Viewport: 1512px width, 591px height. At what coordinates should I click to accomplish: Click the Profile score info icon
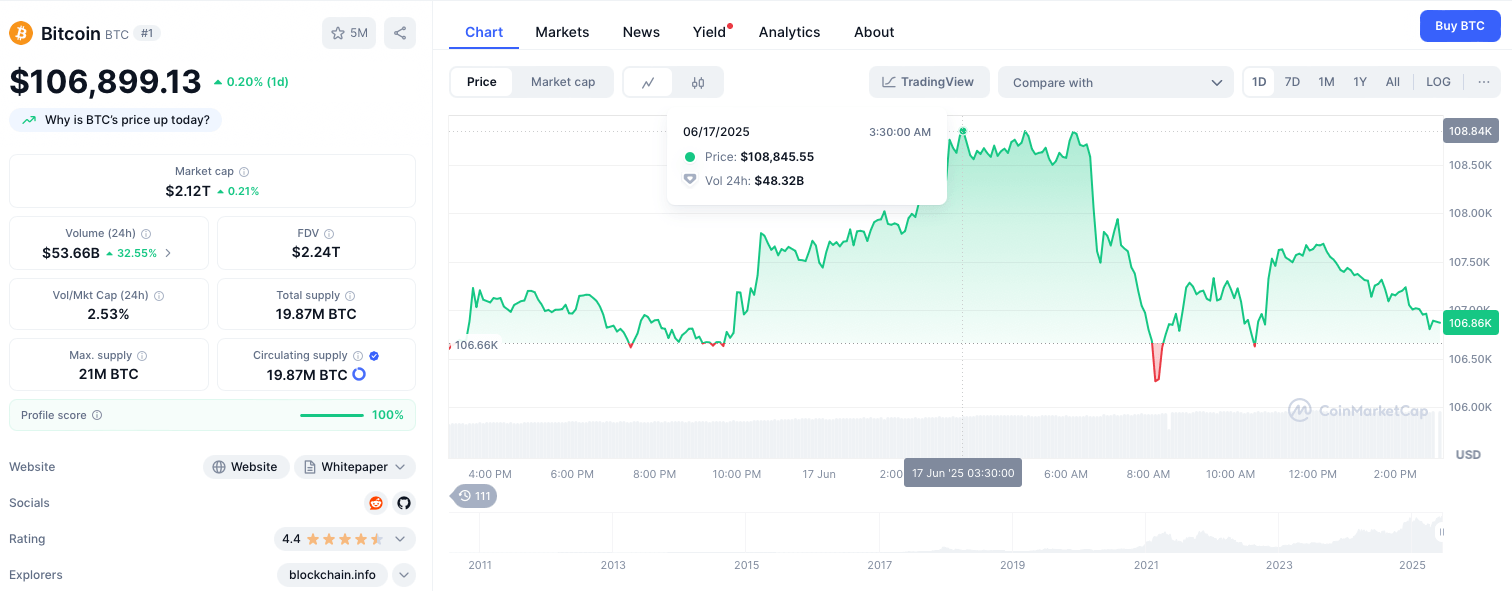point(97,415)
